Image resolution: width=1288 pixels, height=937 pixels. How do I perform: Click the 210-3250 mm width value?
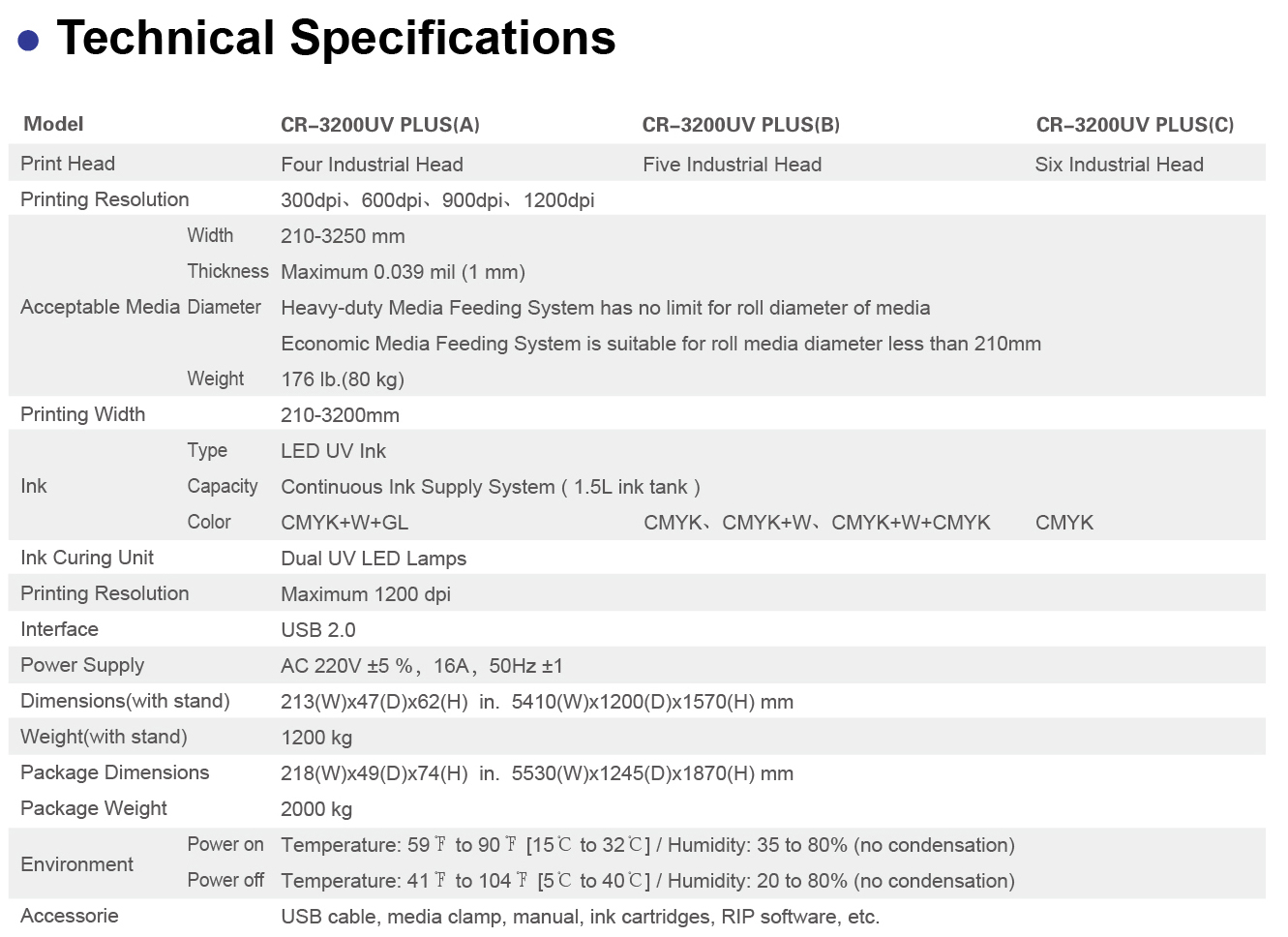tap(343, 236)
